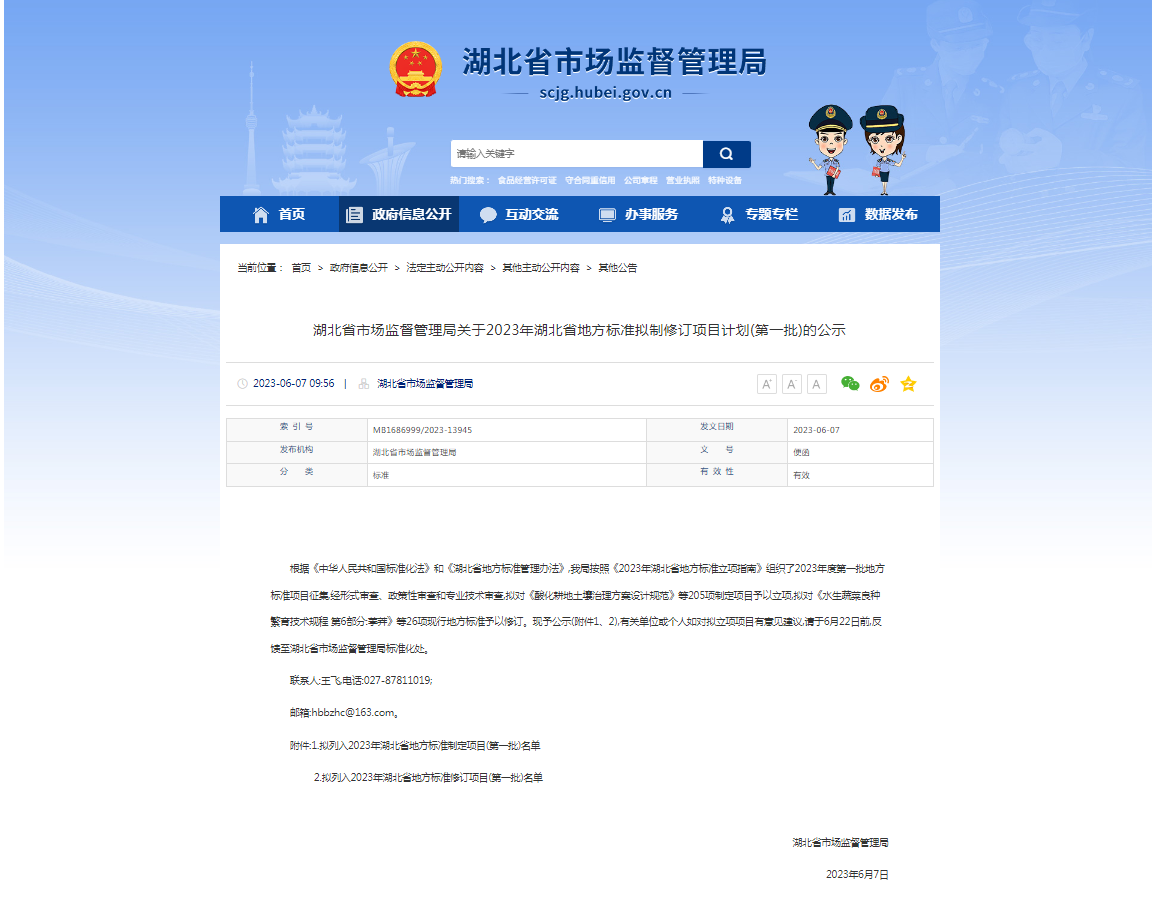Share to QZone using the star icon
The height and width of the screenshot is (910, 1152).
point(908,382)
